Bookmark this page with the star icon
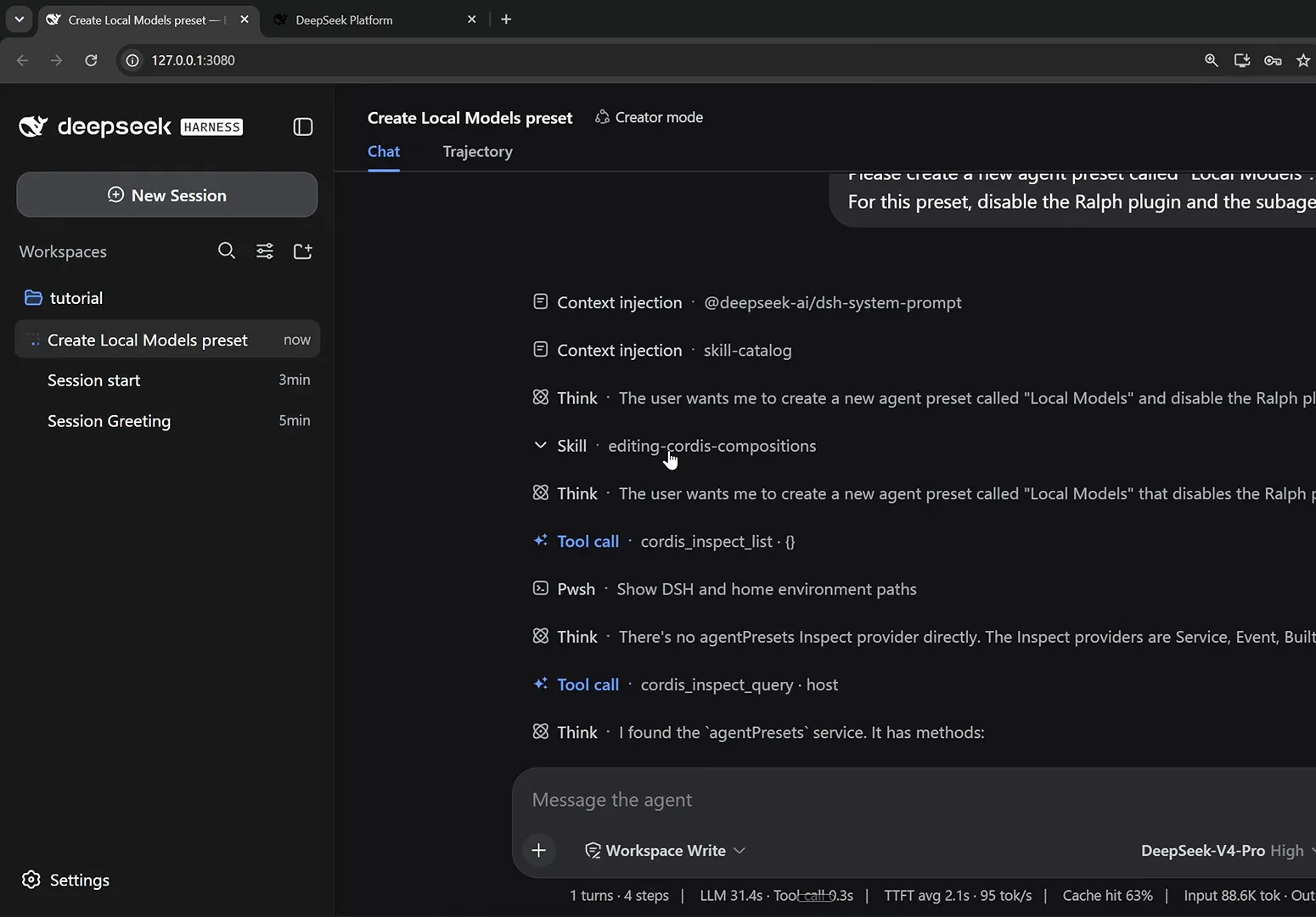 point(1303,60)
